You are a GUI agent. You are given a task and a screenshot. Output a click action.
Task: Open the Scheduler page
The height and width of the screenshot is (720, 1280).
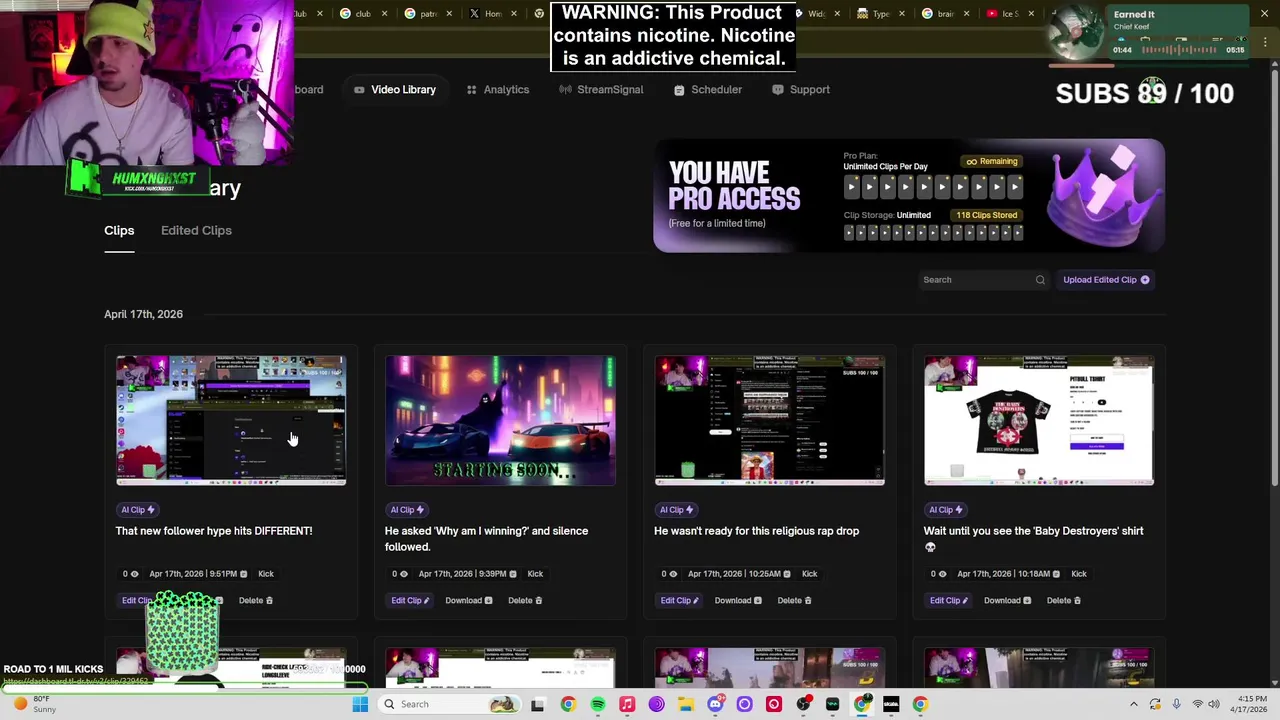(x=707, y=90)
